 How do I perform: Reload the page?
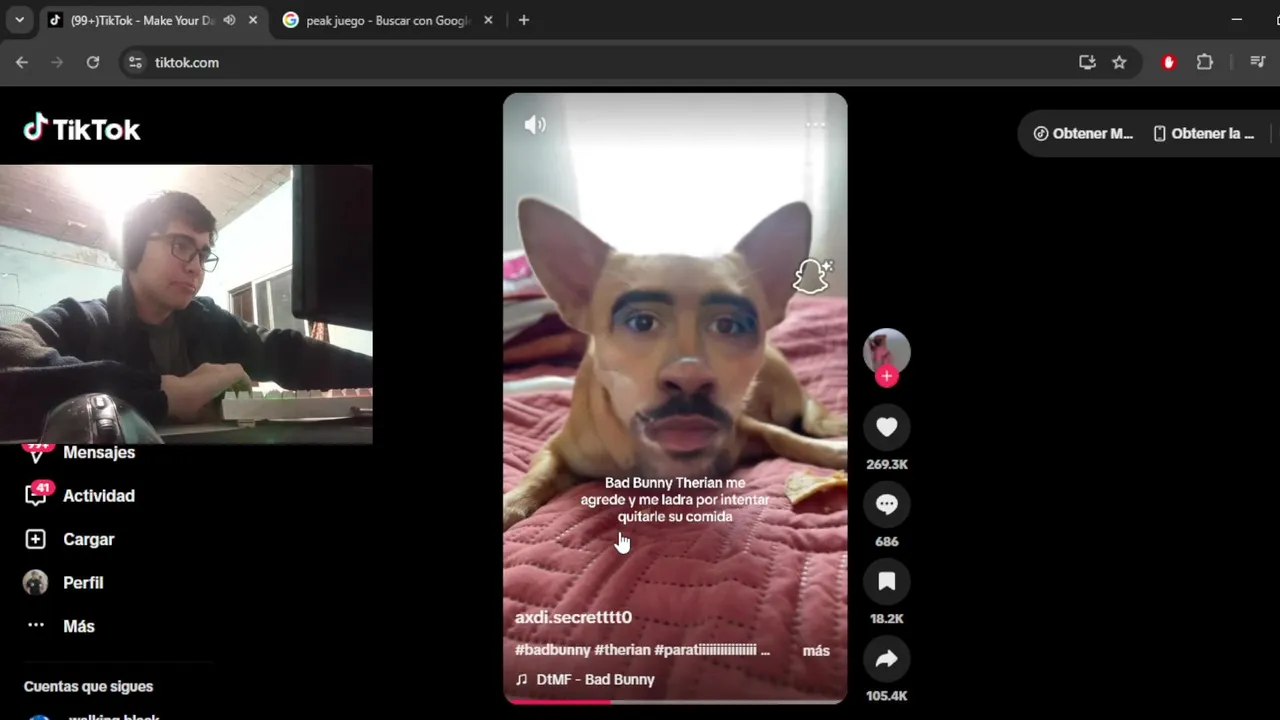93,62
